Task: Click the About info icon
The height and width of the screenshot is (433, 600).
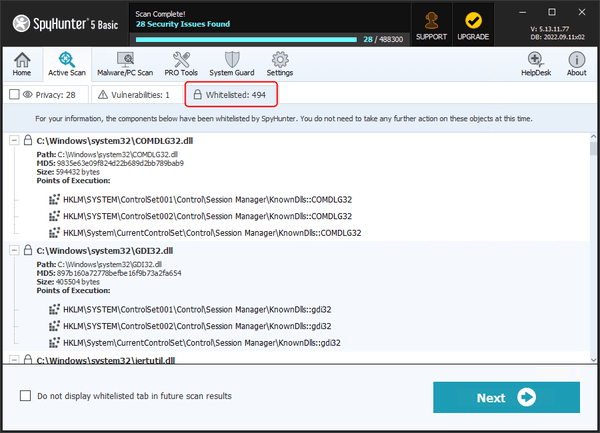Action: [577, 65]
